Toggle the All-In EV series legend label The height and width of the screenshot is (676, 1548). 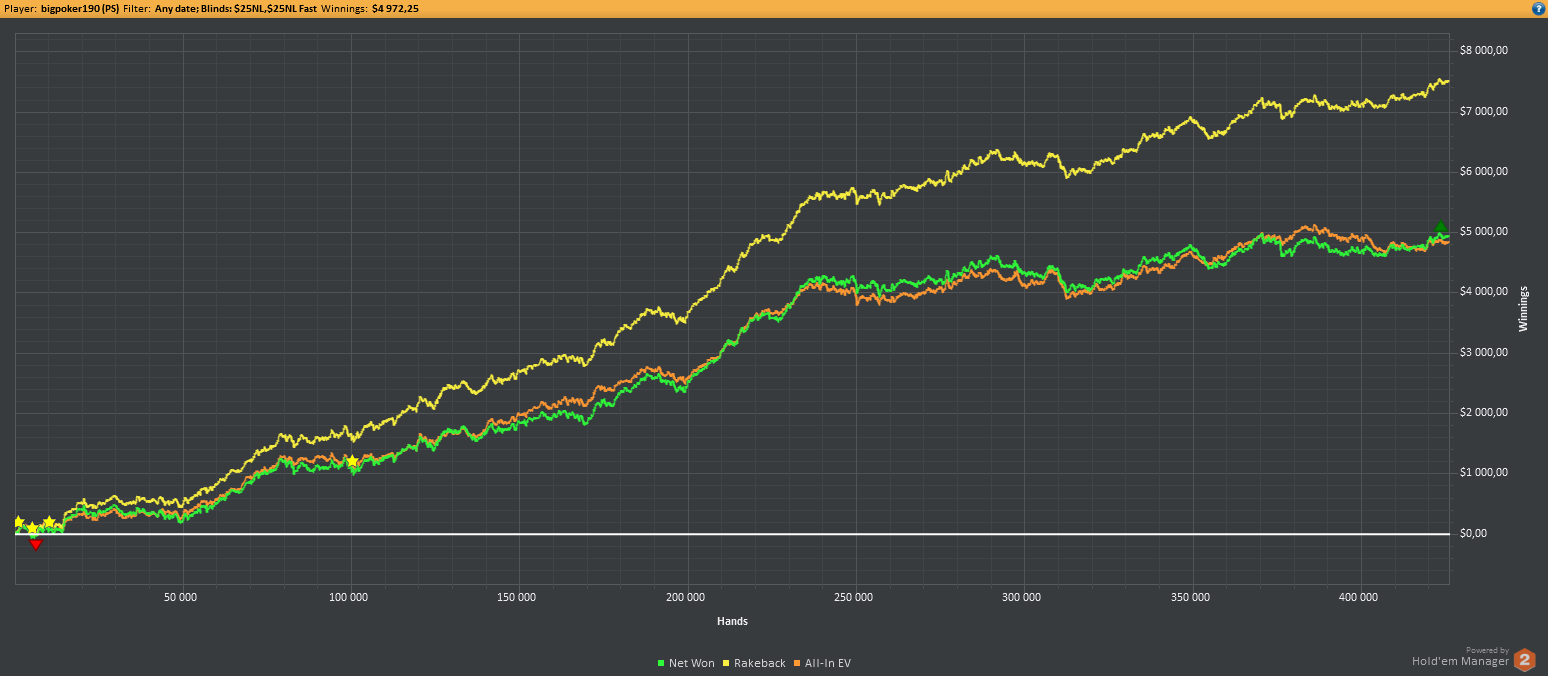(827, 663)
